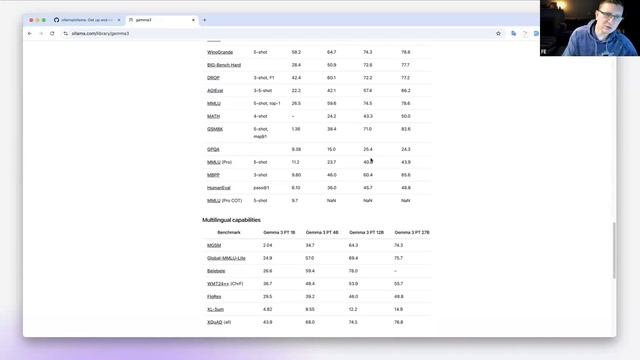Viewport: 640px width, 360px height.
Task: Click the 5-shot, top-1 cell in MMLU row
Action: pos(267,103)
